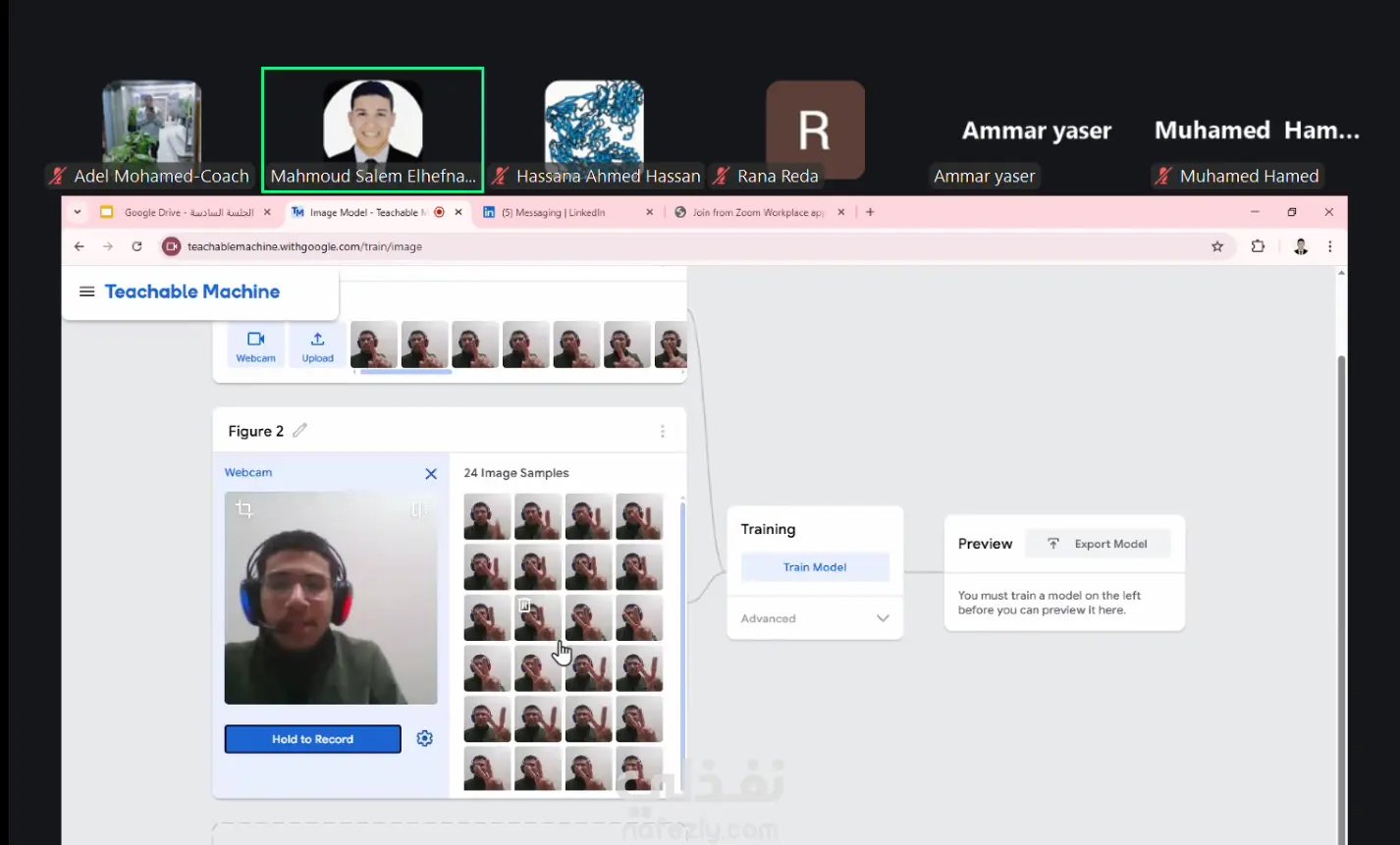Click the camera recording indicator in address bar
1400x845 pixels.
click(172, 246)
